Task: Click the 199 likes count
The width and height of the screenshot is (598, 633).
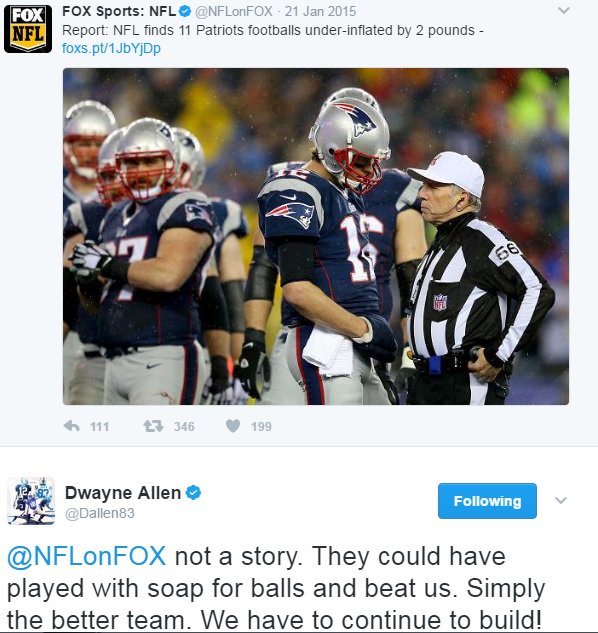Action: [x=261, y=427]
